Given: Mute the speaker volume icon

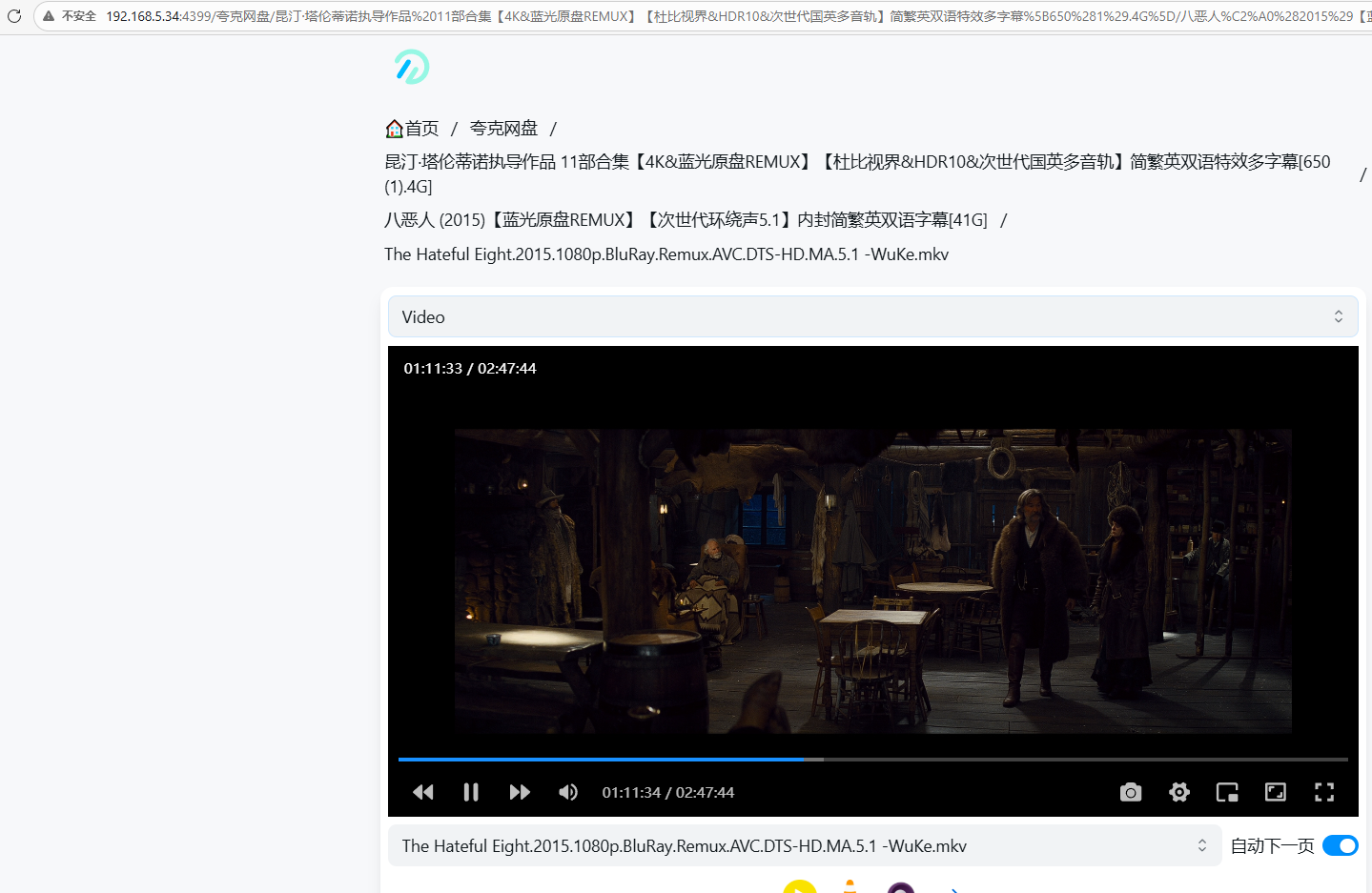Looking at the screenshot, I should coord(568,792).
